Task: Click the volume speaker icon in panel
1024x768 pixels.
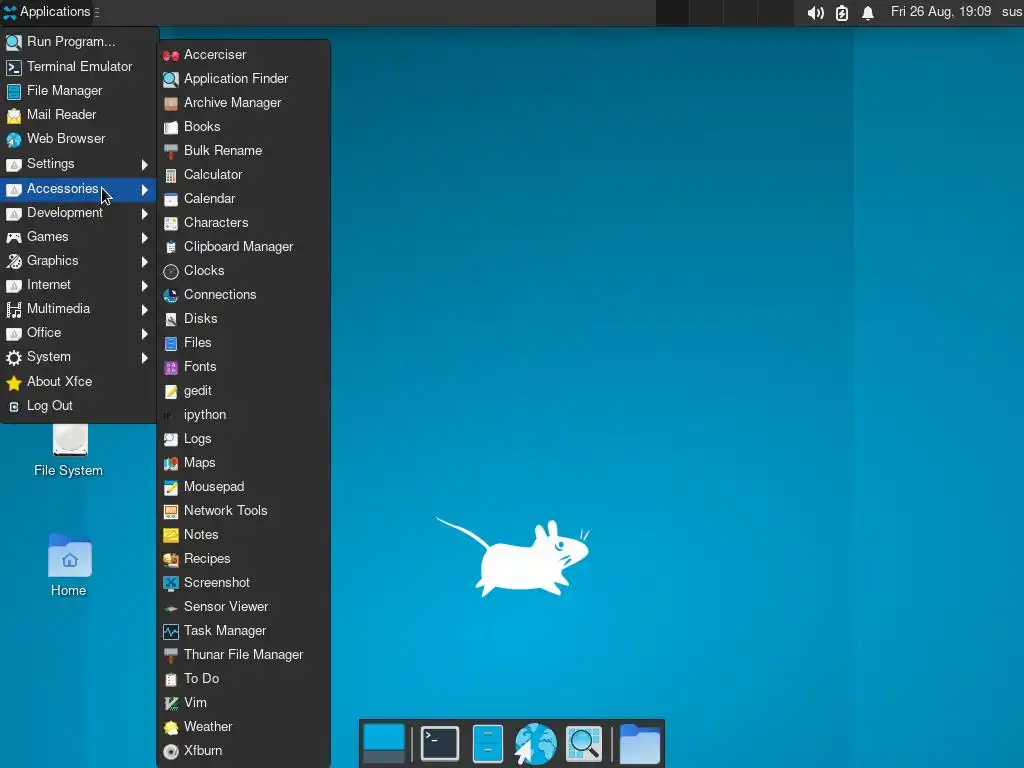Action: click(x=815, y=12)
